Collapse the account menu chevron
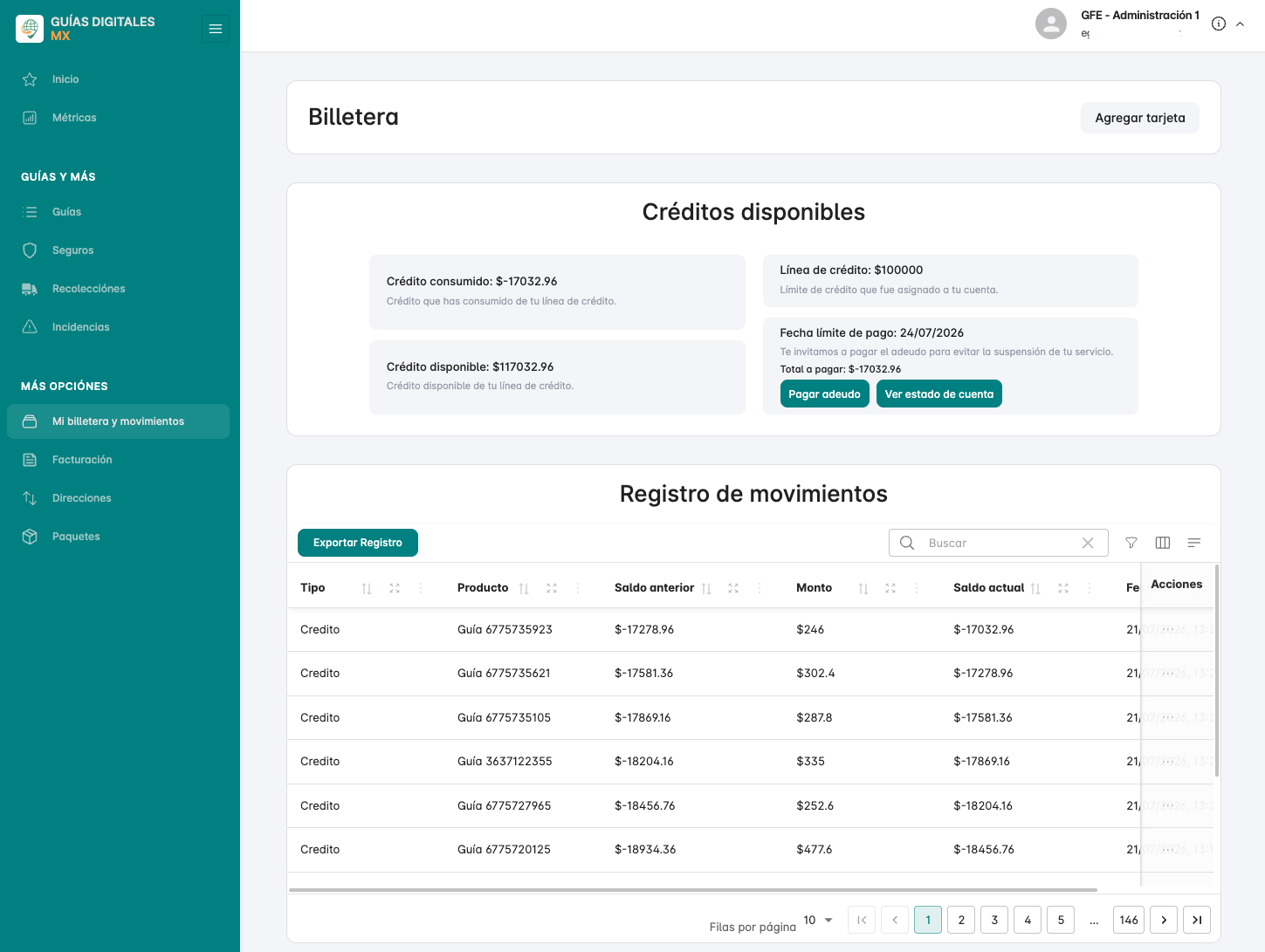Viewport: 1265px width, 952px height. pos(1240,24)
